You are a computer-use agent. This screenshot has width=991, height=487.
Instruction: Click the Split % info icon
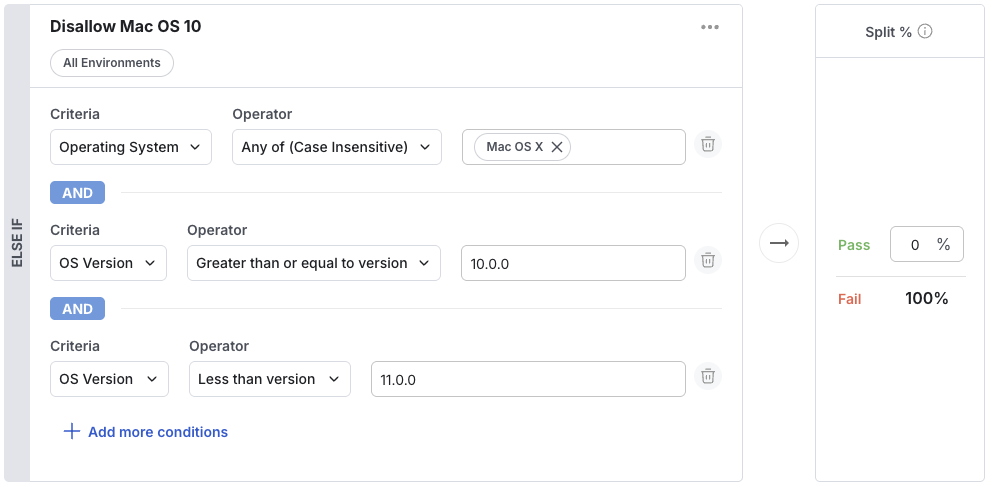click(x=925, y=32)
